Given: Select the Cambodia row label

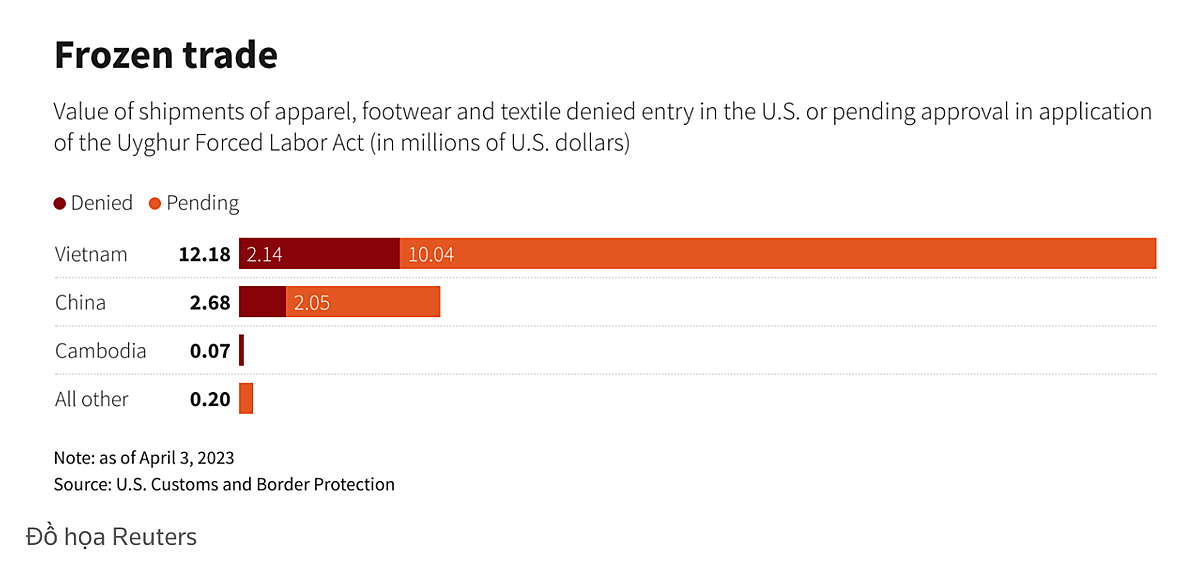Looking at the screenshot, I should pos(100,351).
